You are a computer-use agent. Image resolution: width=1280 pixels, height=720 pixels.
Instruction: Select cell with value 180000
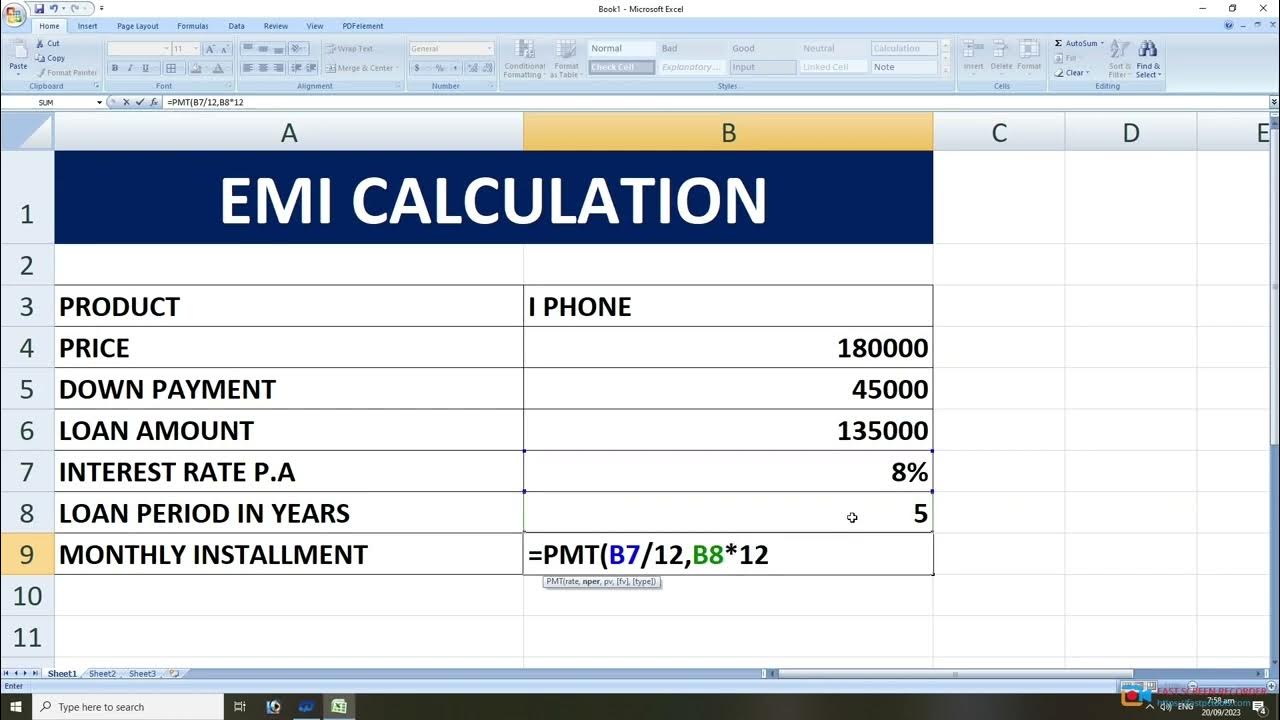click(x=728, y=348)
